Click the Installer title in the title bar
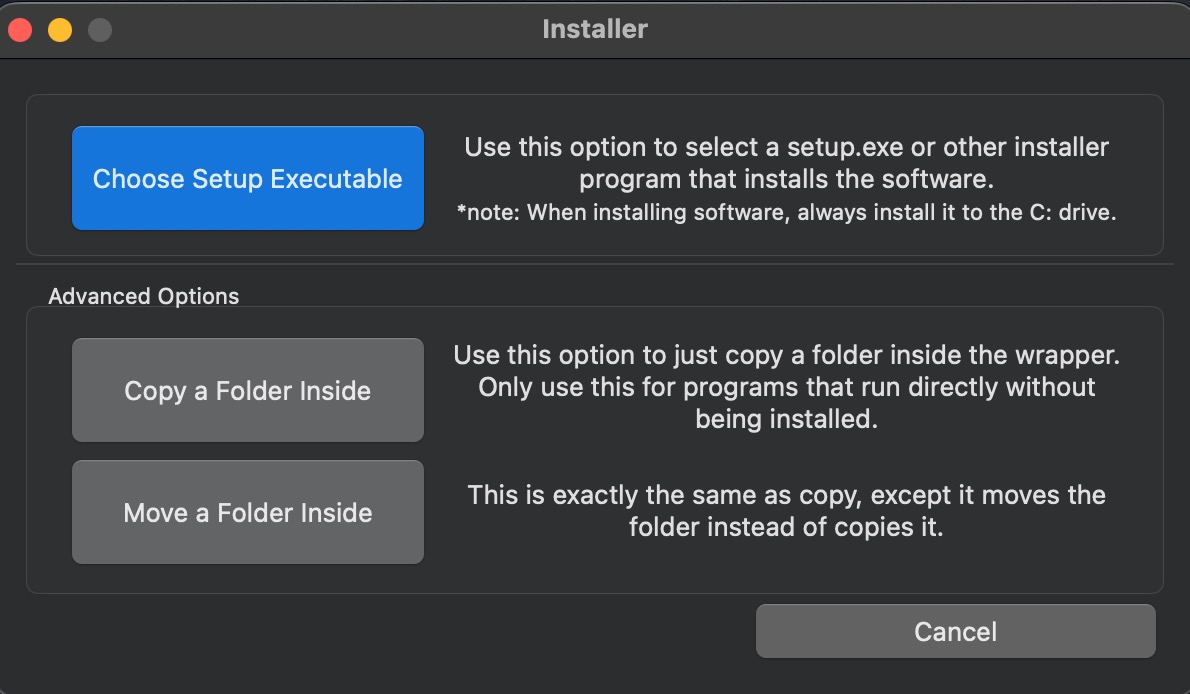 [x=595, y=29]
